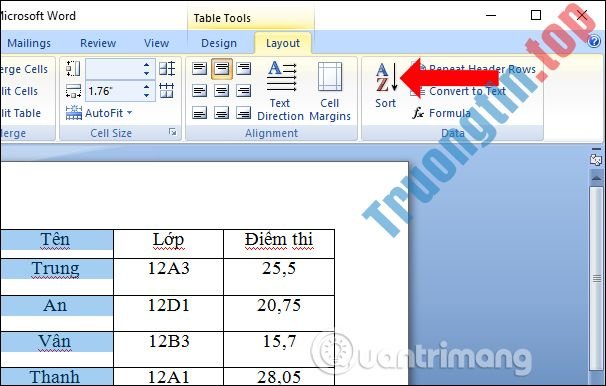Click the ruler toggle icon above the vertical scrollbar
606x386 pixels.
(596, 159)
